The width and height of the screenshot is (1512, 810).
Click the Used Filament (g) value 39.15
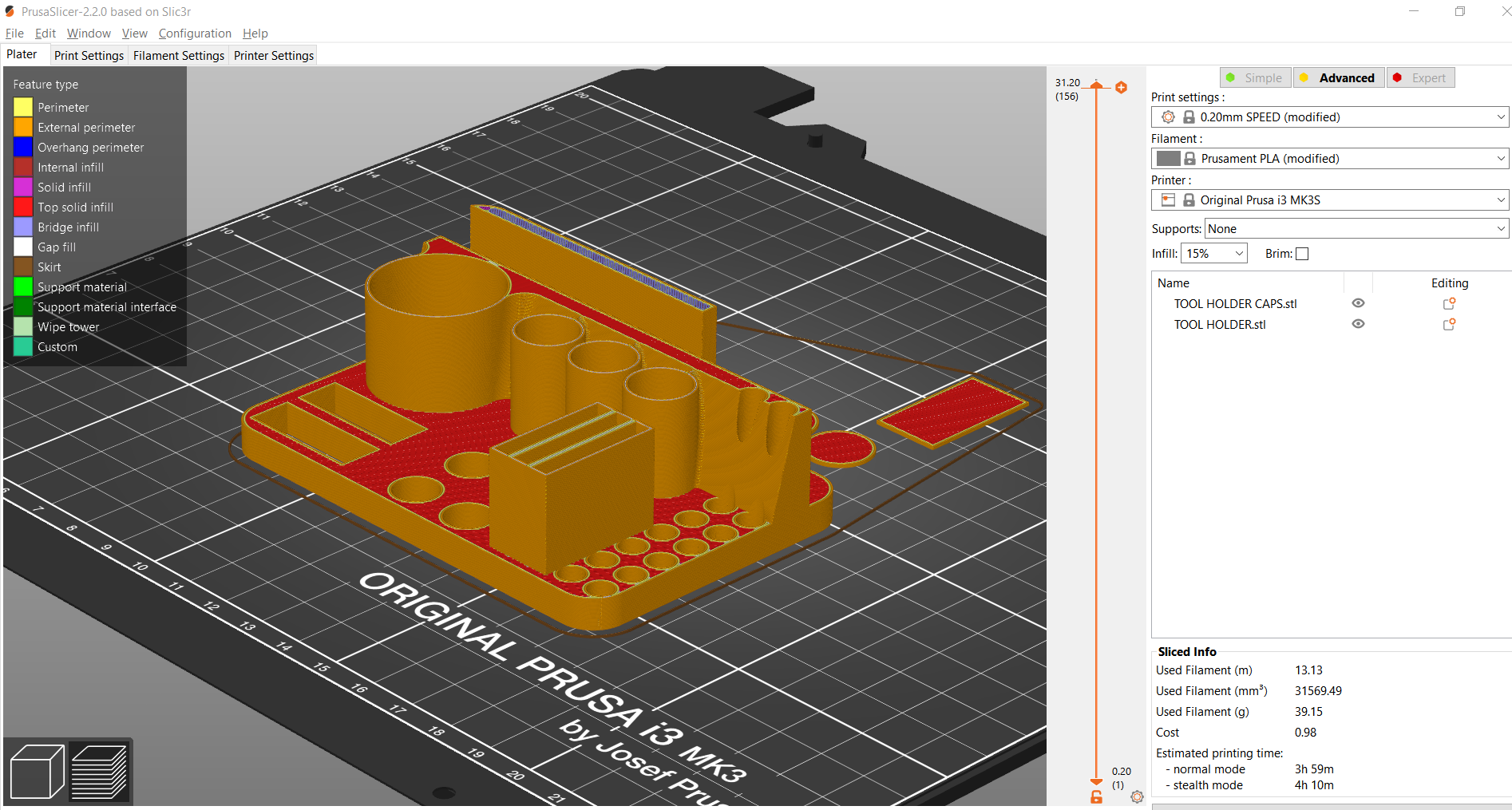coord(1308,712)
